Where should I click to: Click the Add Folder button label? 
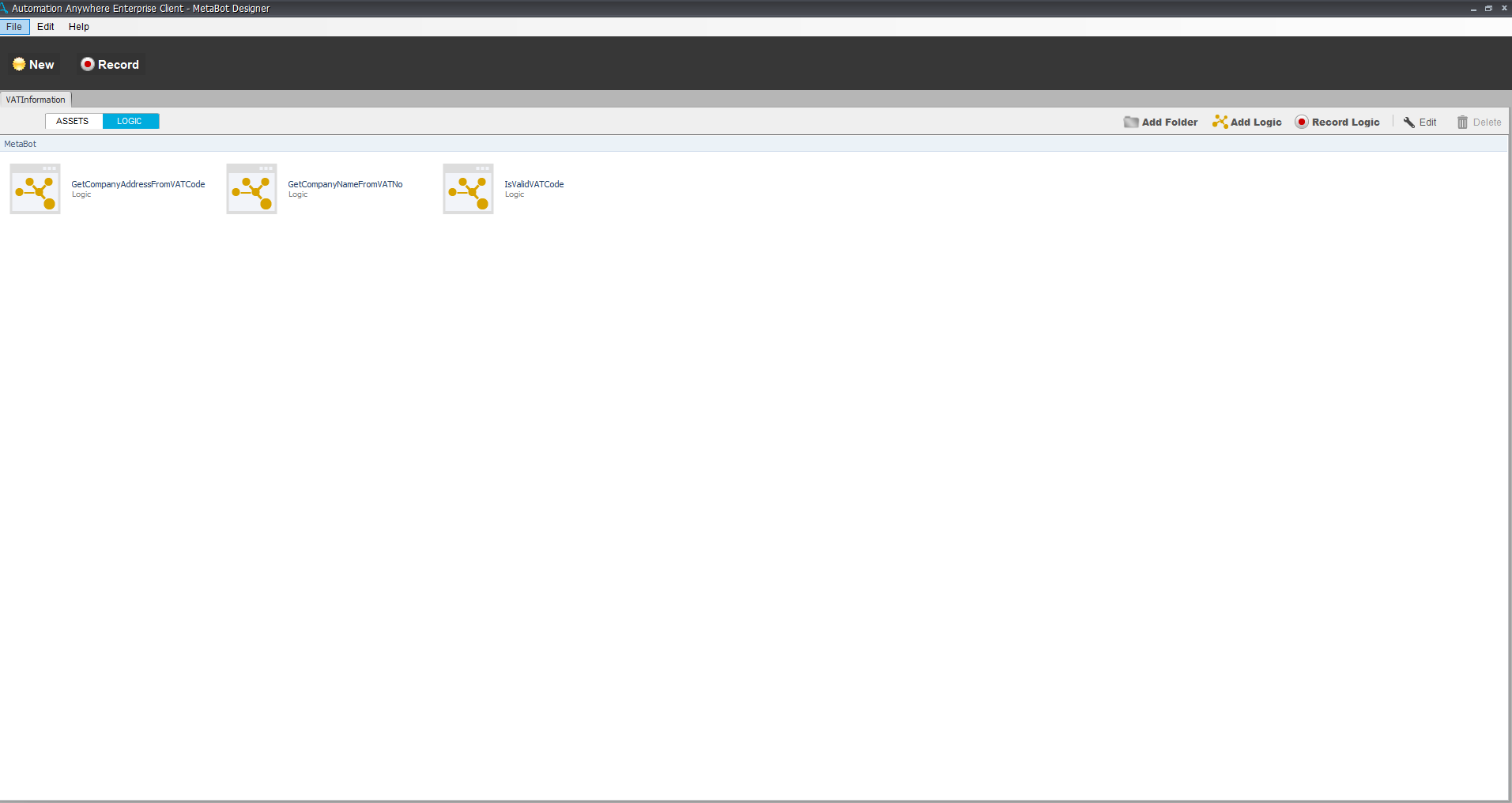tap(1170, 123)
